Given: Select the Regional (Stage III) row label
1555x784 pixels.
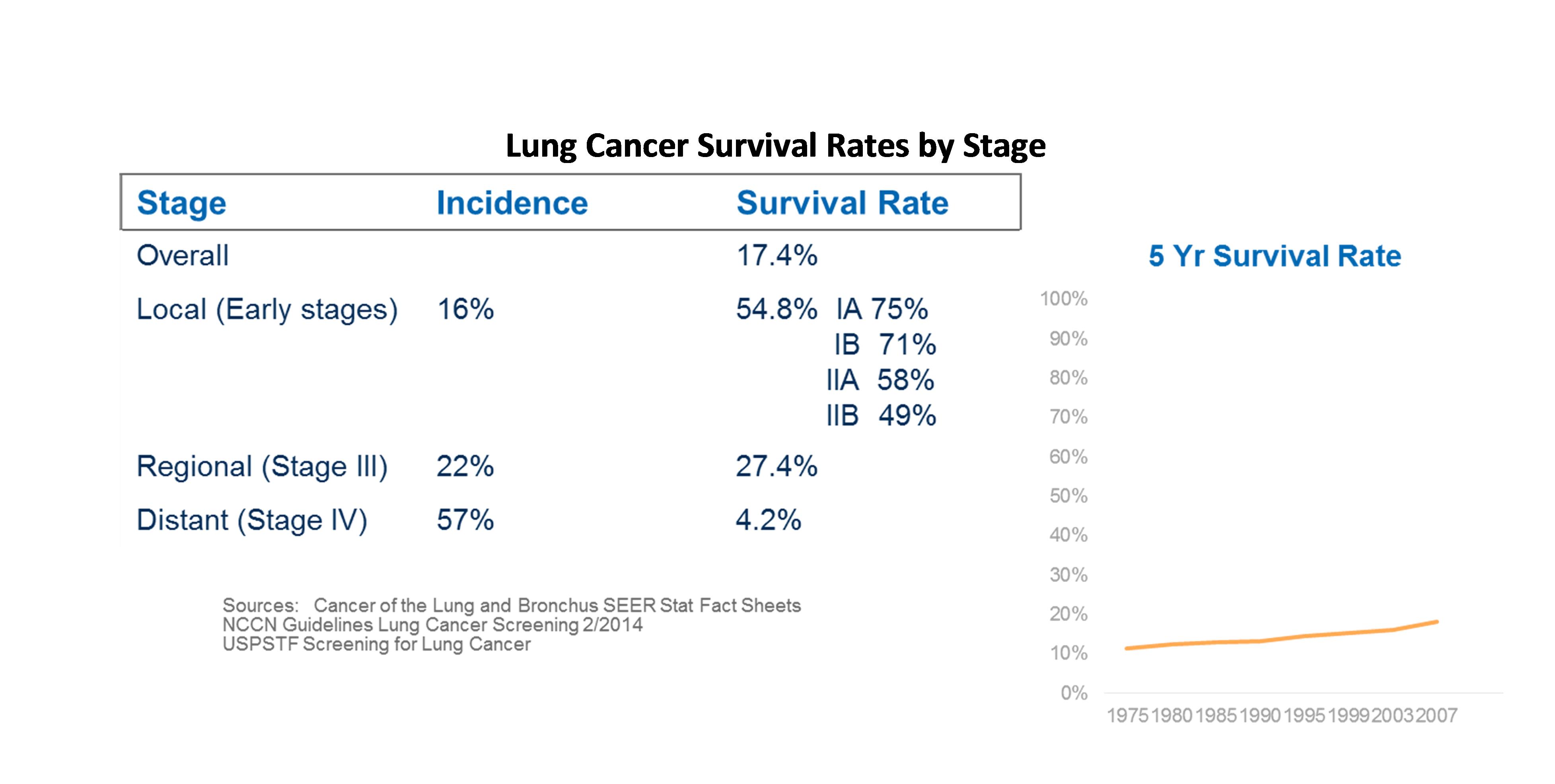Looking at the screenshot, I should tap(262, 467).
